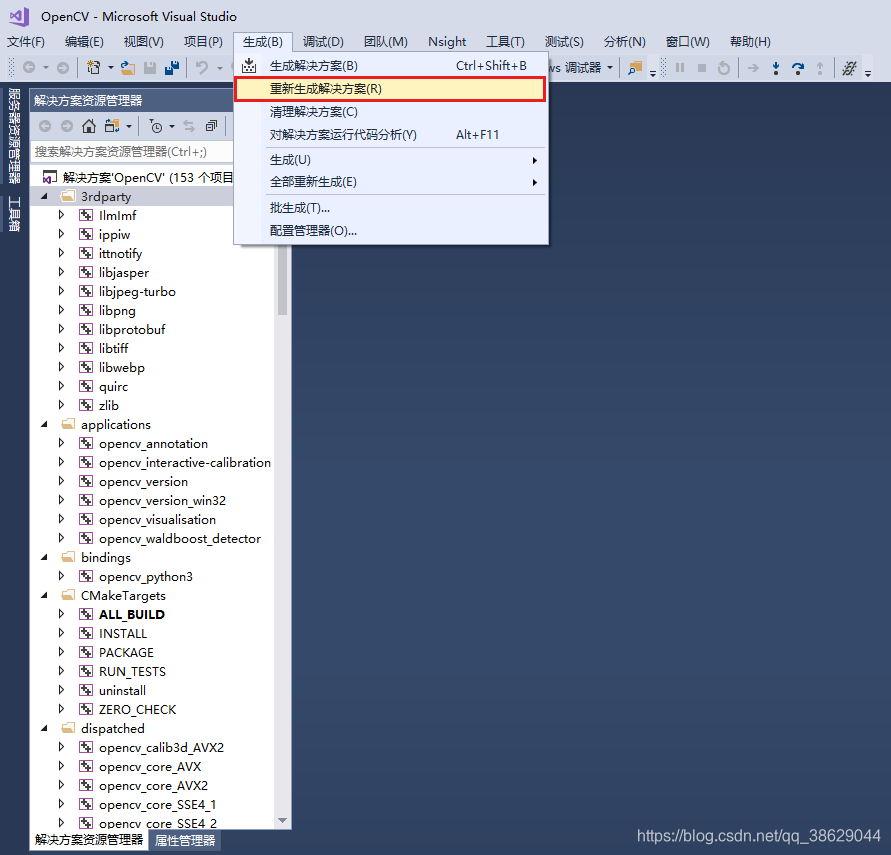
Task: Open the File (文件) menu
Action: coord(26,41)
